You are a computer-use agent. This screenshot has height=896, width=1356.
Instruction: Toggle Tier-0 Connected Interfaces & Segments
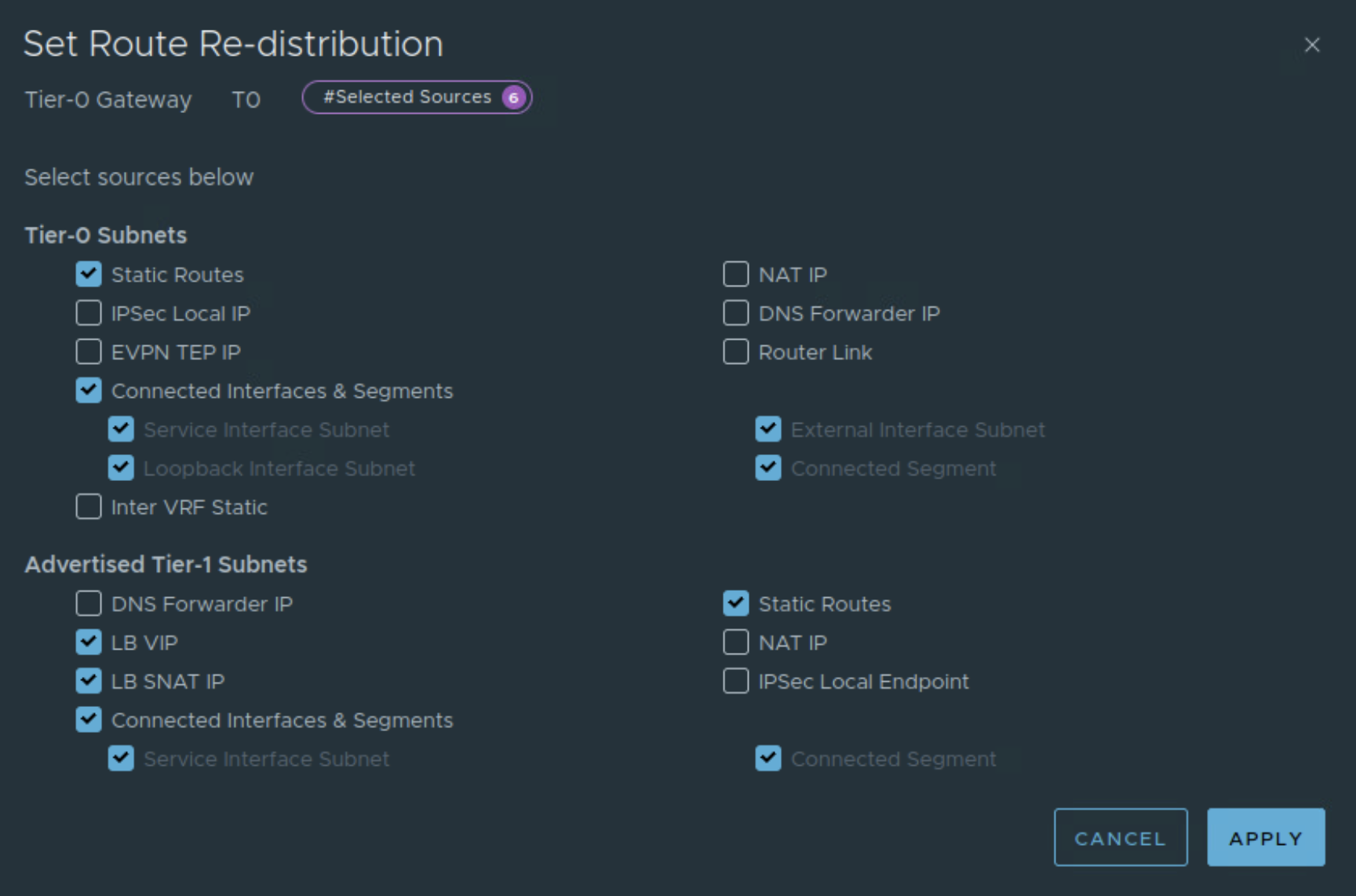pos(89,391)
